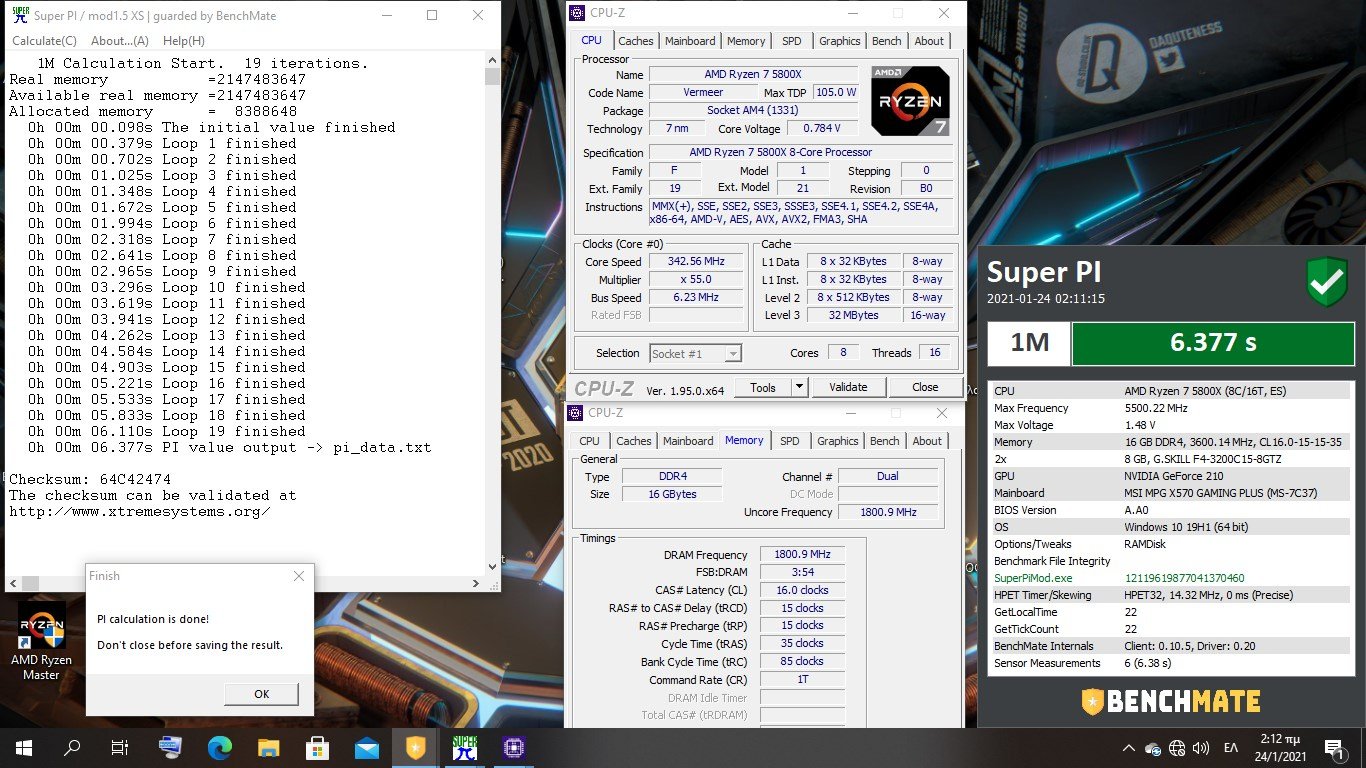Image resolution: width=1366 pixels, height=768 pixels.
Task: Switch to CPU-Z taskbar icon
Action: (x=513, y=747)
